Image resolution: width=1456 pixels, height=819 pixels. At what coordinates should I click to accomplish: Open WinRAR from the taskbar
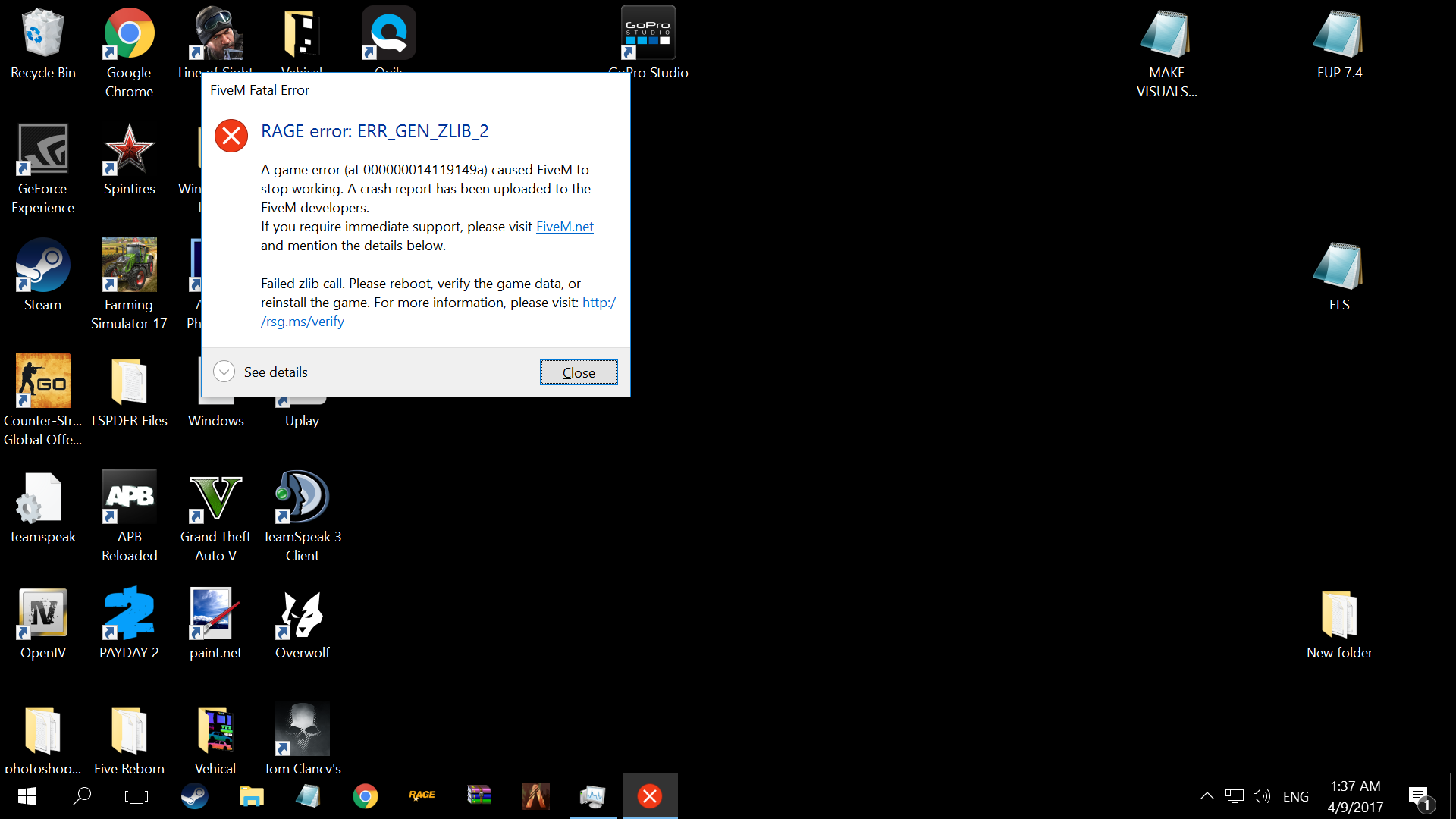coord(479,796)
